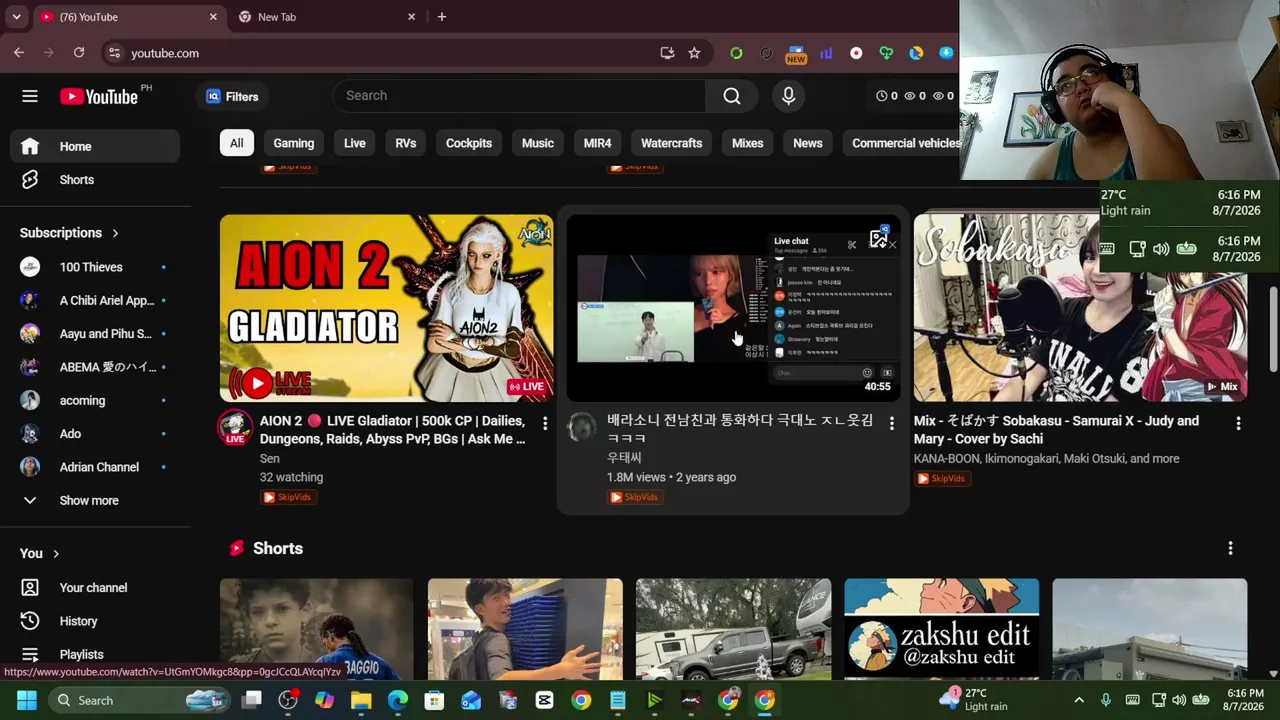Open more options for AION 2 video

coord(545,424)
